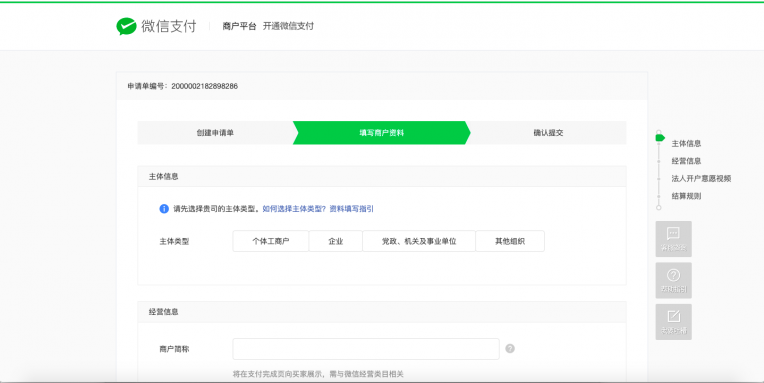Open the 资料填写指引 link

click(351, 209)
